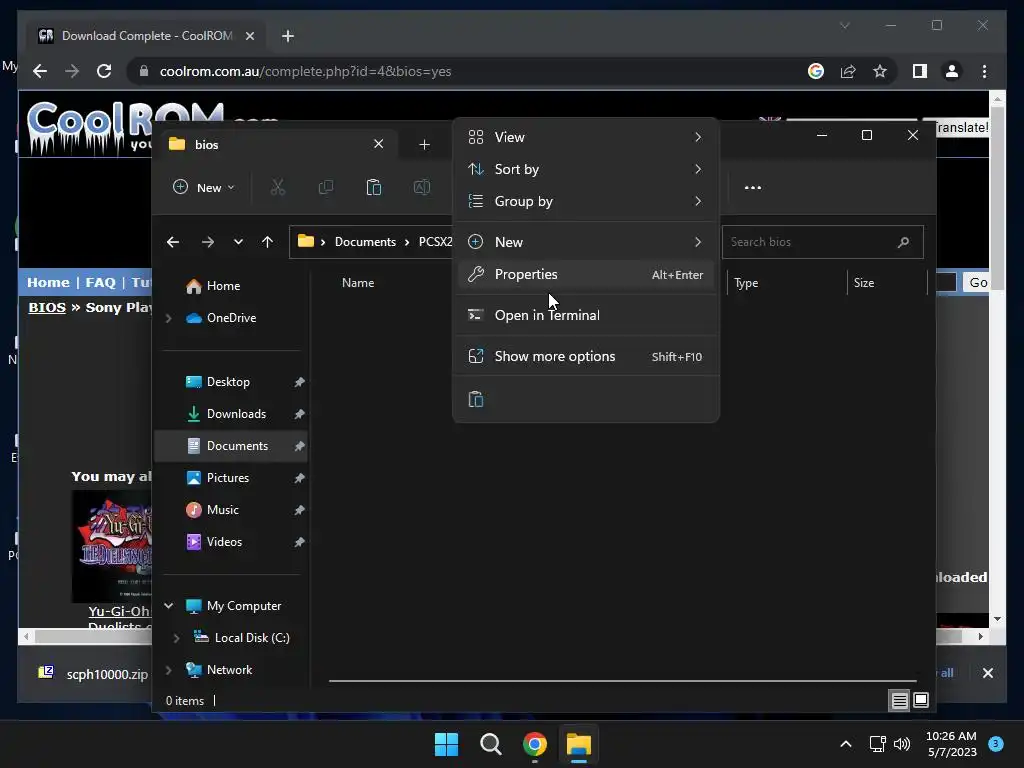Open the Group by submenu
Screen dimensions: 1024x768
(586, 201)
